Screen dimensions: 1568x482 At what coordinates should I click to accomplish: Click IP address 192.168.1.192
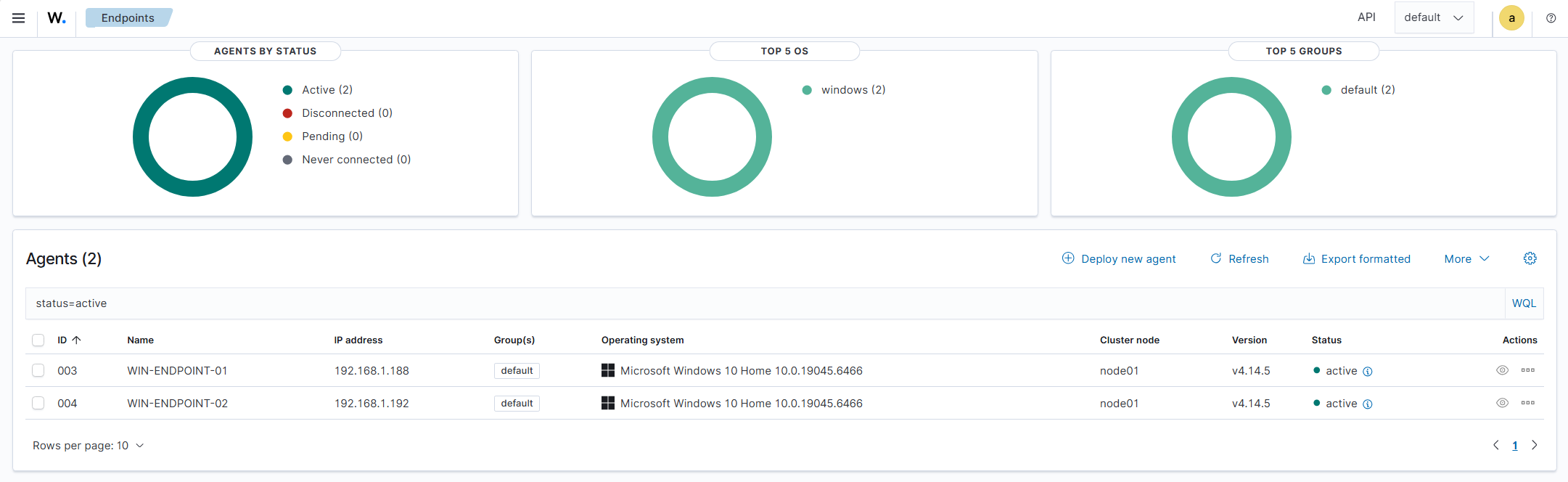click(x=372, y=404)
